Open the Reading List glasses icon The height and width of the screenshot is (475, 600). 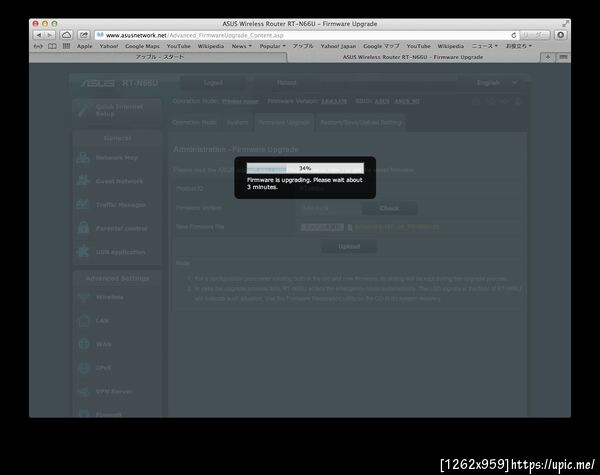38,46
